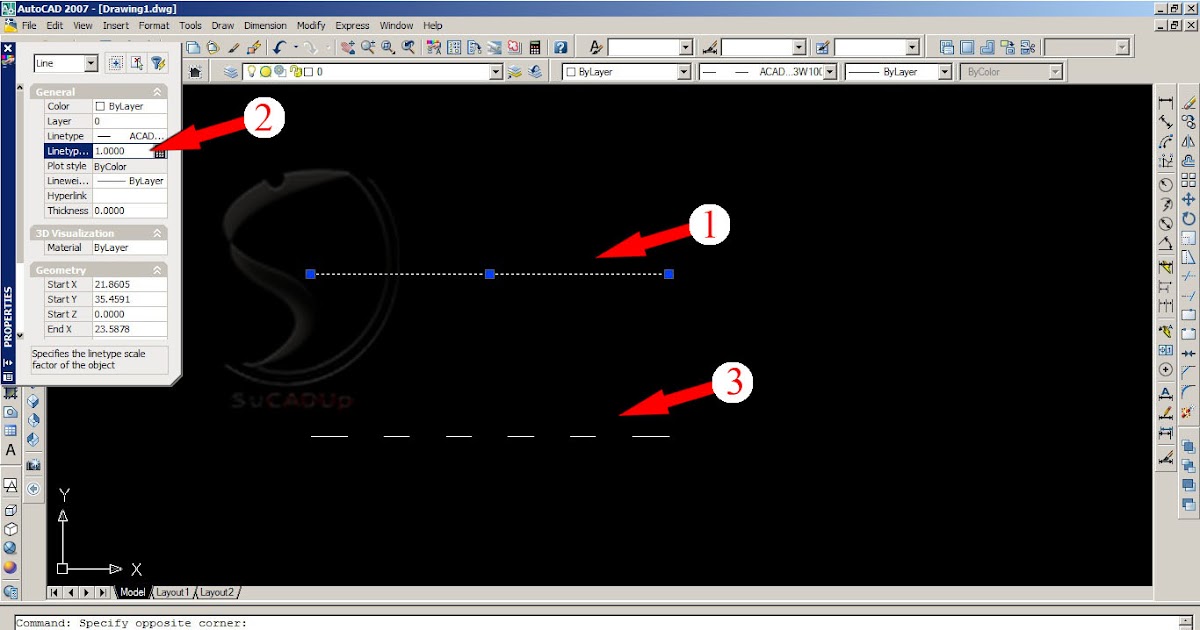Toggle the layer 0 lightbulb on/off
This screenshot has height=630, width=1200.
click(252, 71)
